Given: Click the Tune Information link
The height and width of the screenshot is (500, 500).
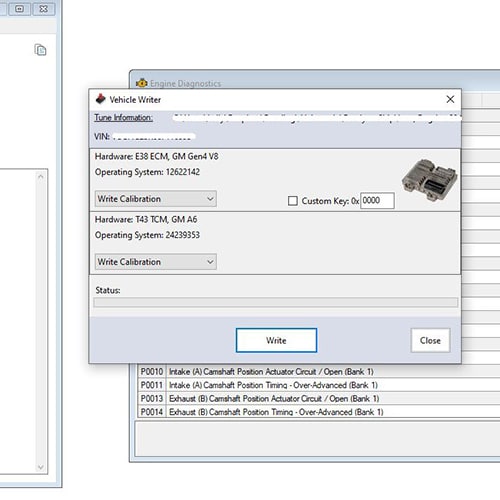Looking at the screenshot, I should pyautogui.click(x=123, y=118).
